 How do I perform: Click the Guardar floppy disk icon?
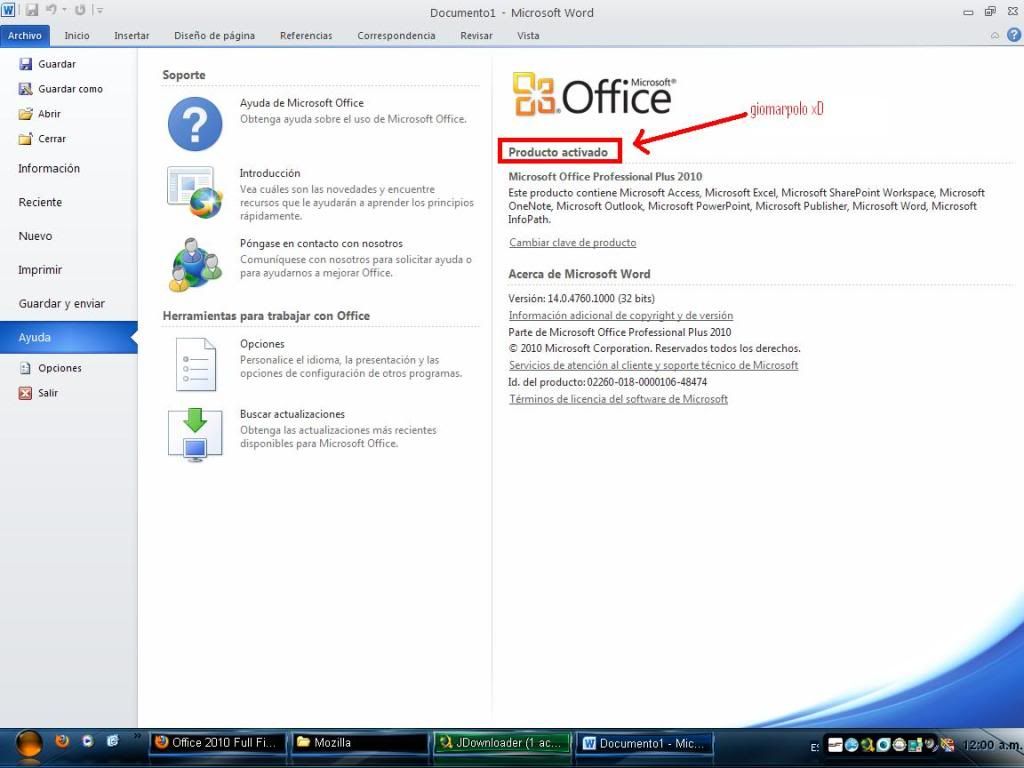tap(25, 64)
